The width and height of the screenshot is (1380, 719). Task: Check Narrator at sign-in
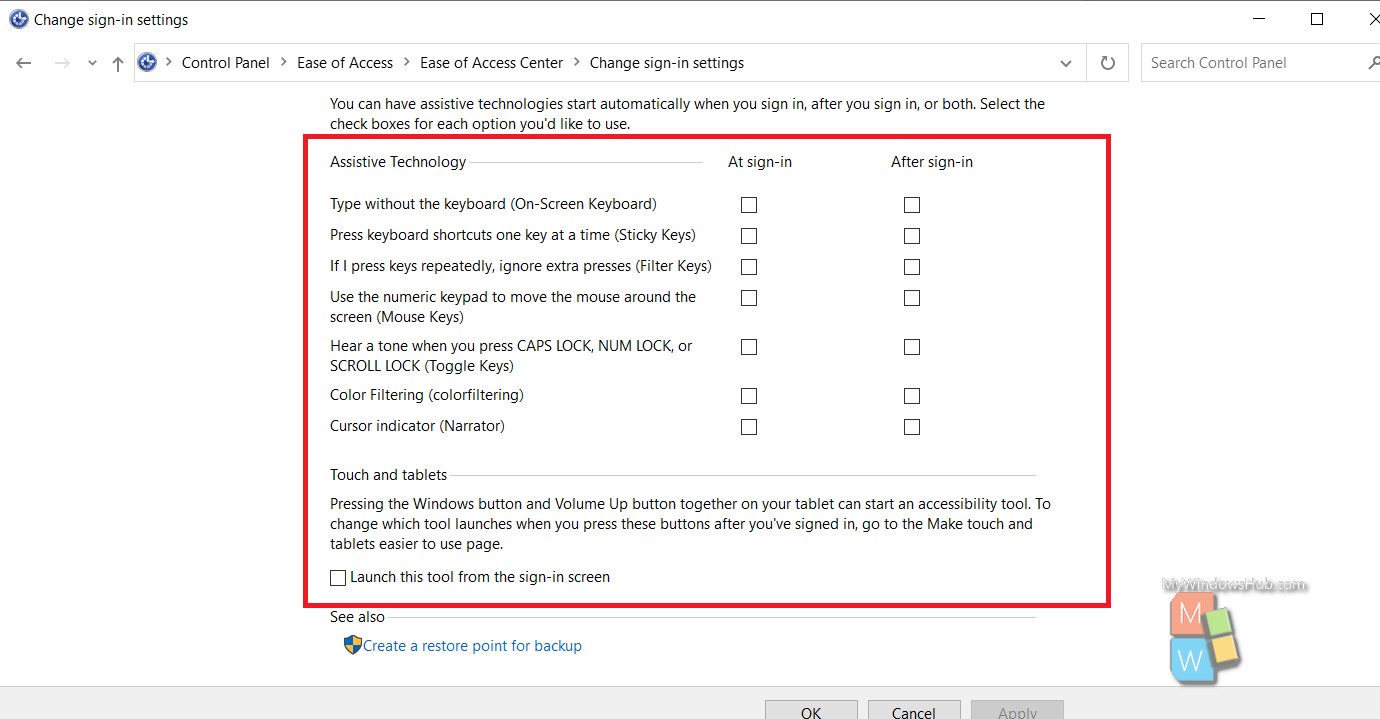(749, 427)
